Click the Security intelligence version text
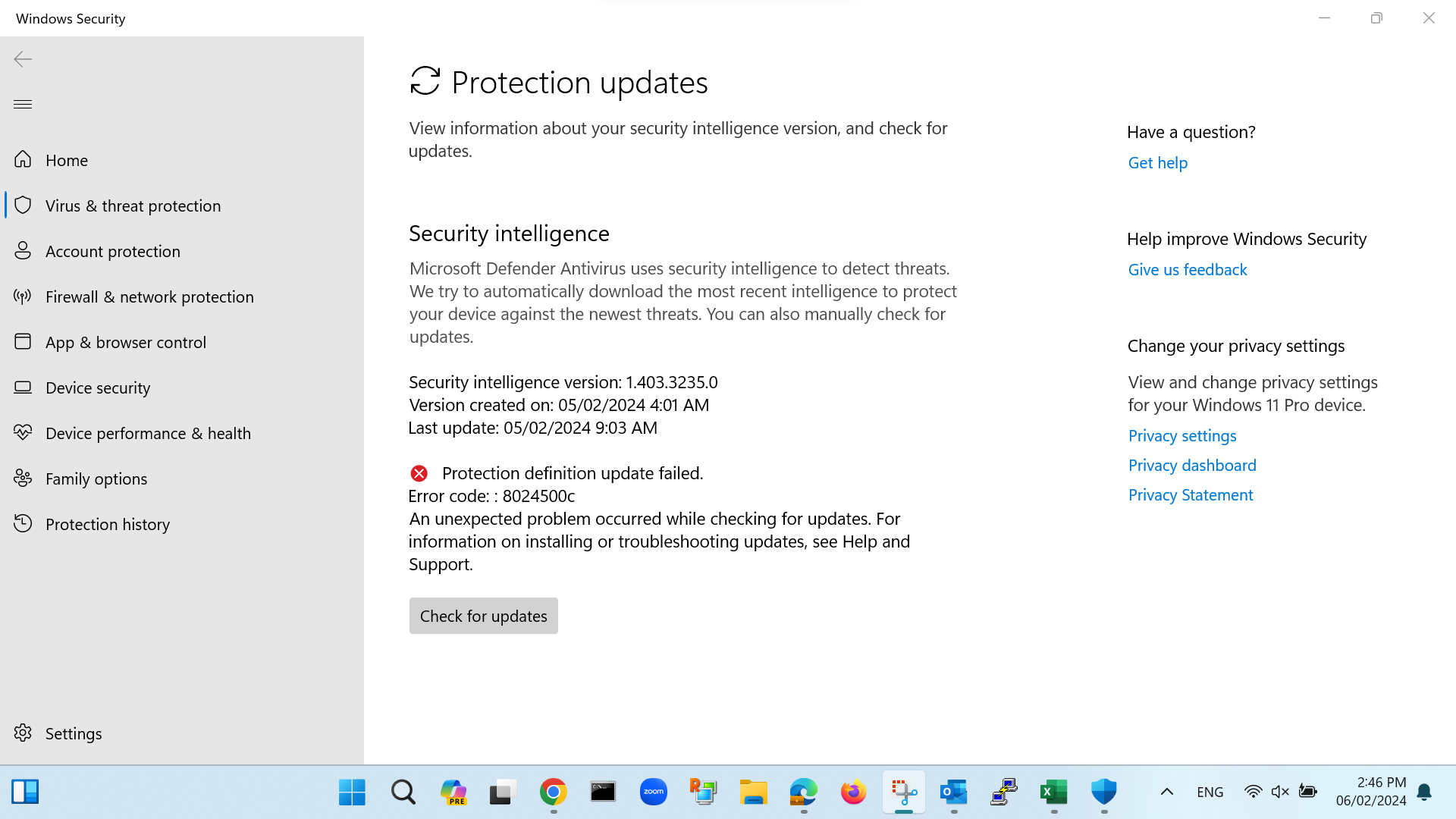Image resolution: width=1456 pixels, height=819 pixels. pyautogui.click(x=563, y=382)
